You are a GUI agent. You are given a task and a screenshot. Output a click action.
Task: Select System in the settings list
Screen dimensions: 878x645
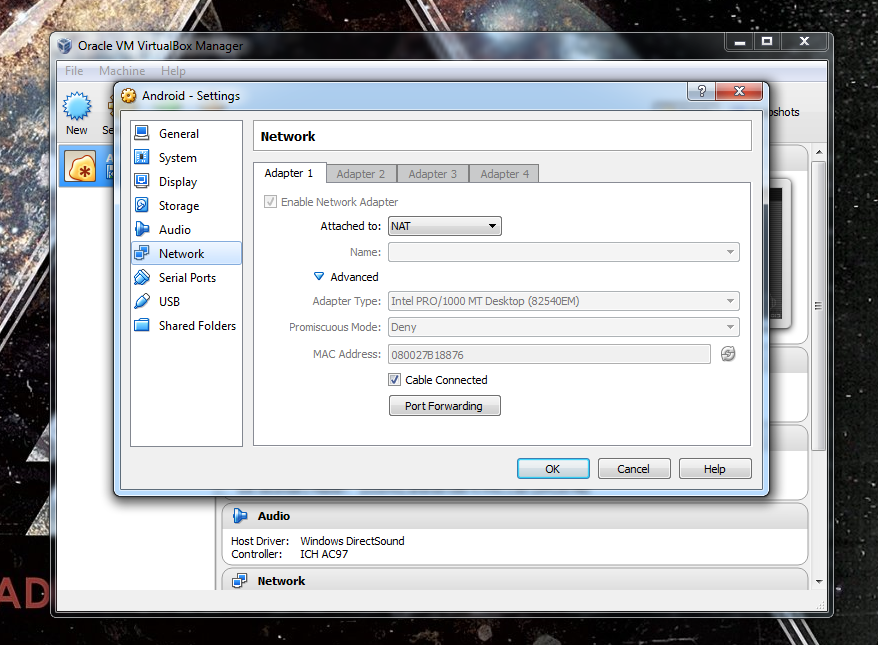pyautogui.click(x=186, y=157)
